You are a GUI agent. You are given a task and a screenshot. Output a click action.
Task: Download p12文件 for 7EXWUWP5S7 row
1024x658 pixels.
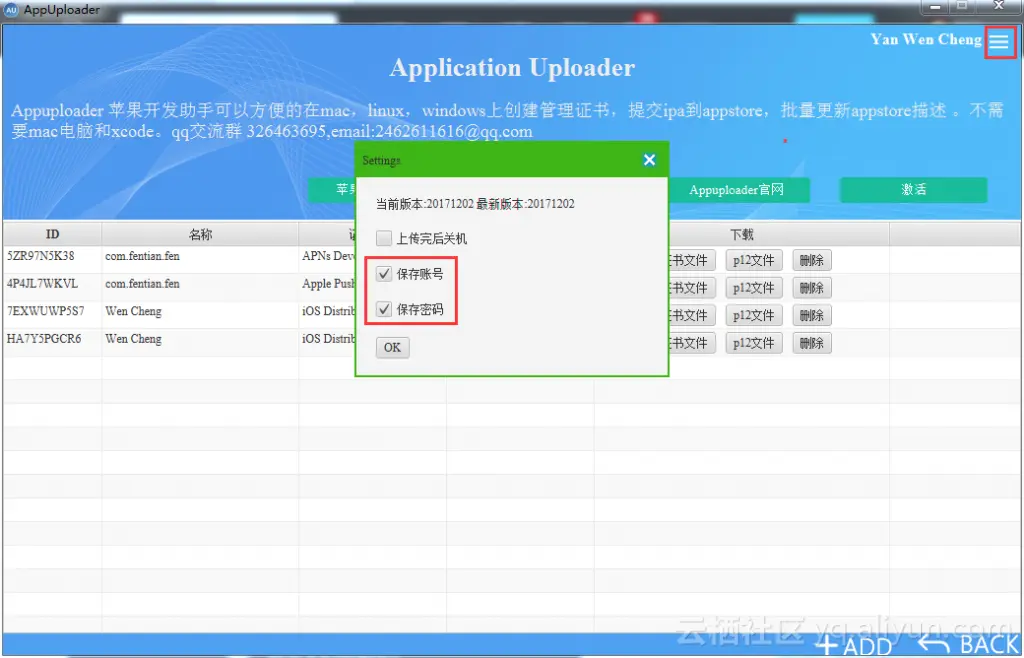pyautogui.click(x=754, y=315)
